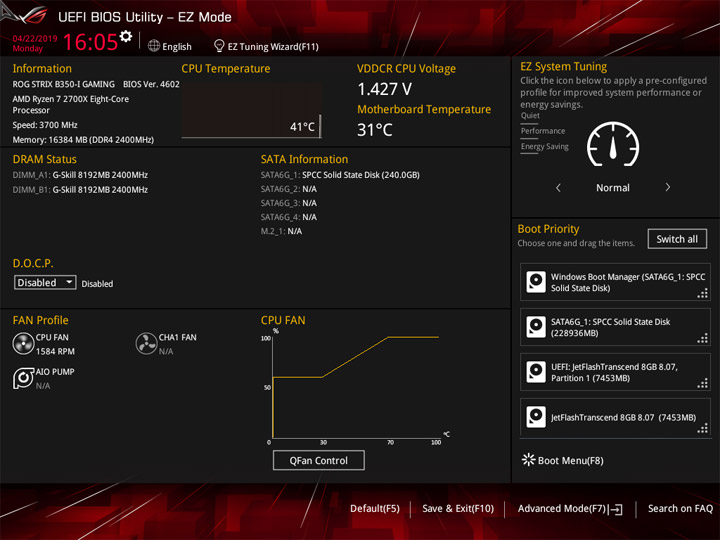Viewport: 720px width, 540px height.
Task: Click SATA6G_2: N/A row
Action: (x=289, y=189)
